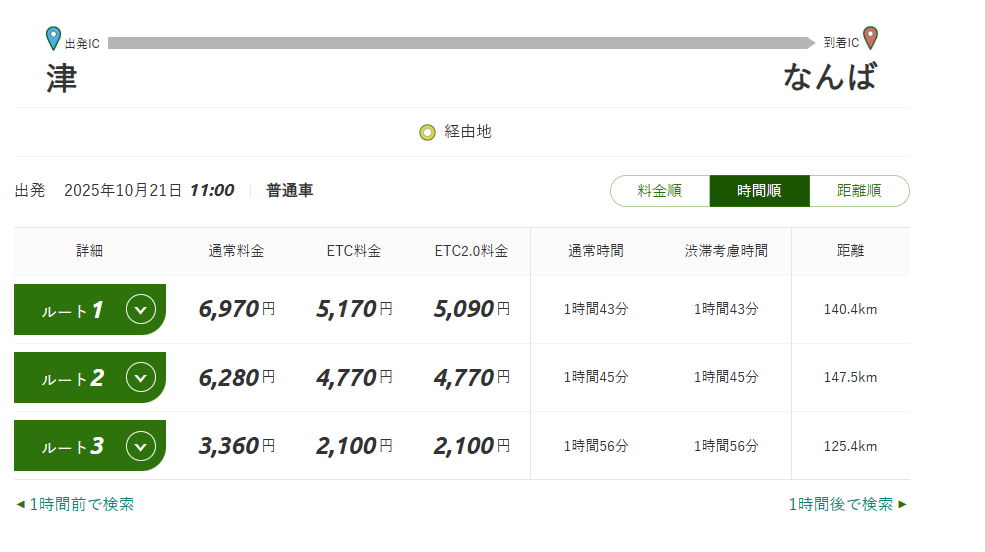Search one hour earlier link
This screenshot has width=985, height=552.
[81, 504]
